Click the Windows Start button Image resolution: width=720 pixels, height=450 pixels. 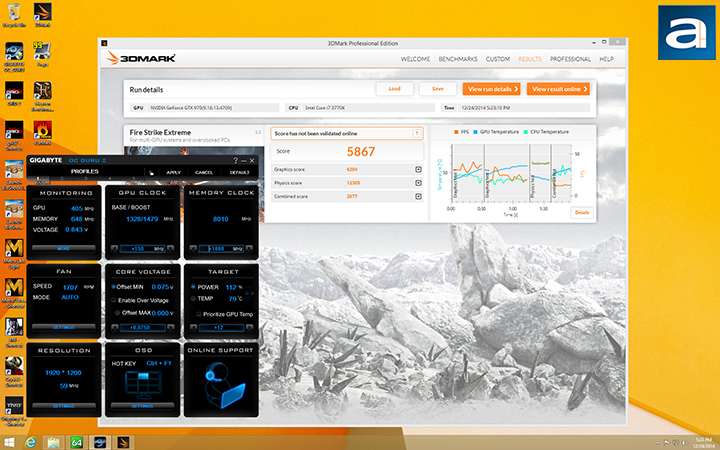click(x=9, y=441)
